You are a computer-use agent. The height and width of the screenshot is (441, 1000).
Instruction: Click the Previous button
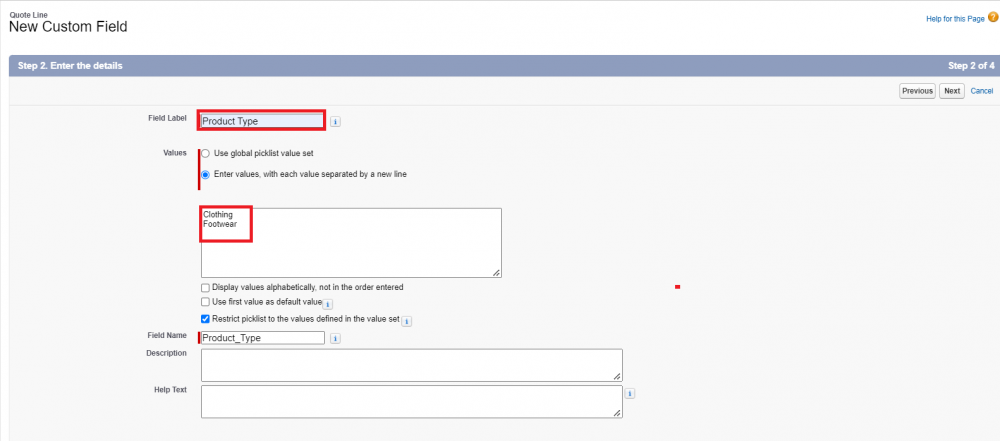[x=917, y=91]
